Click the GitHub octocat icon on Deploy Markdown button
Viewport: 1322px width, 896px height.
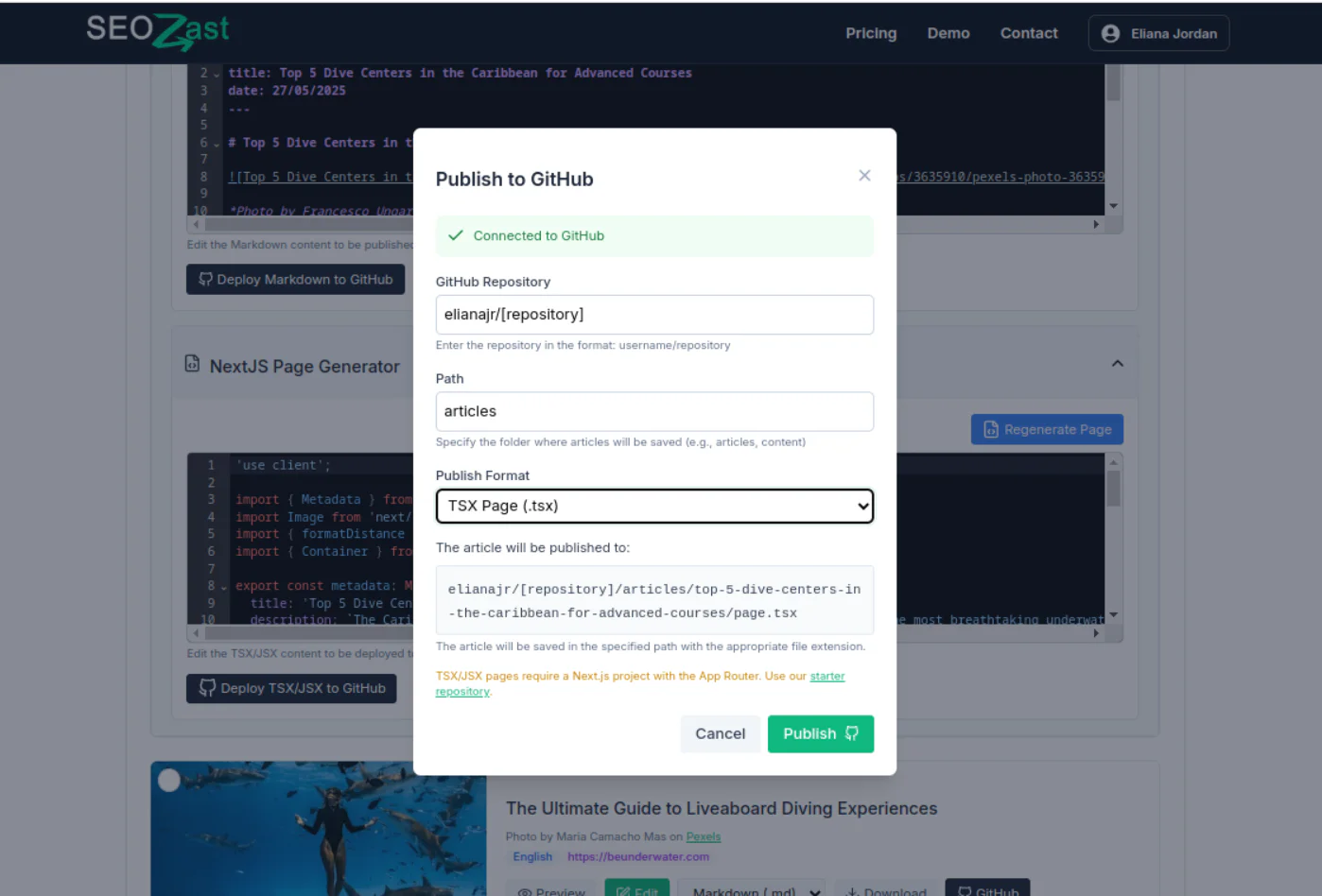coord(206,279)
